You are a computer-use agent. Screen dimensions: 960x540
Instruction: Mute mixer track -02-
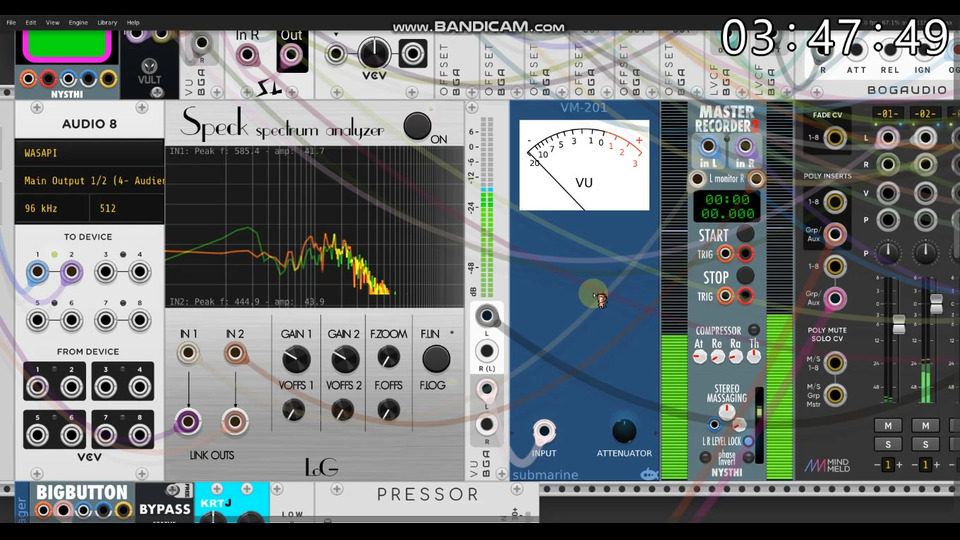pyautogui.click(x=925, y=426)
